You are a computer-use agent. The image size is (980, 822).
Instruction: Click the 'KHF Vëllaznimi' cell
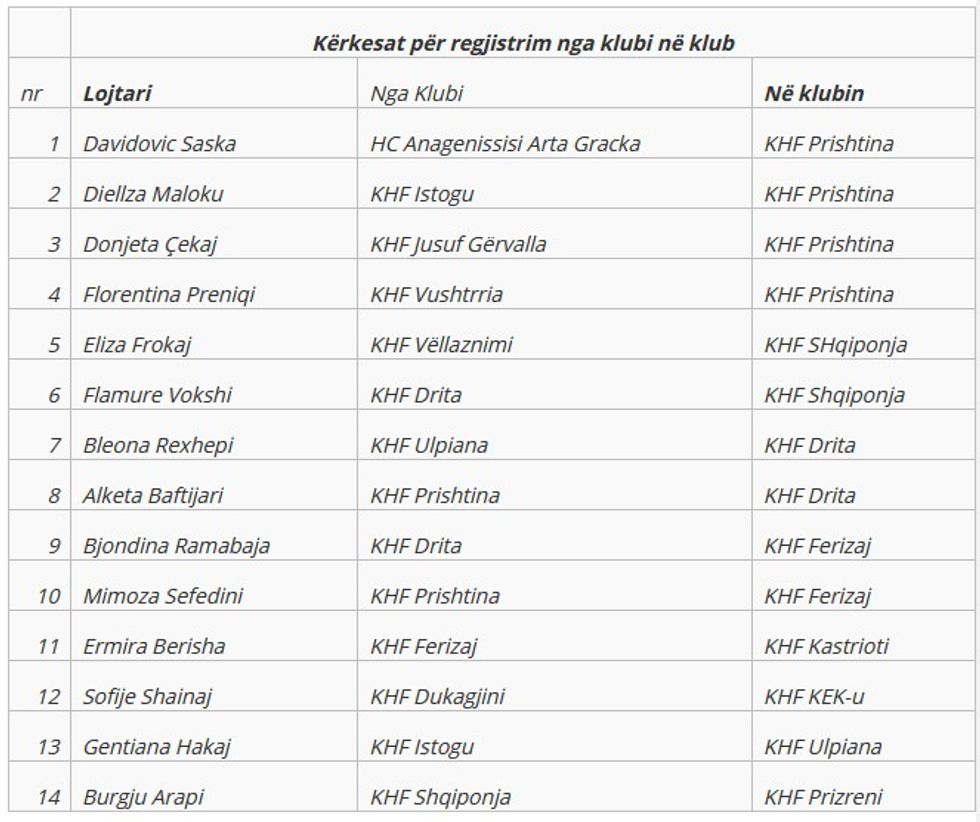click(441, 345)
